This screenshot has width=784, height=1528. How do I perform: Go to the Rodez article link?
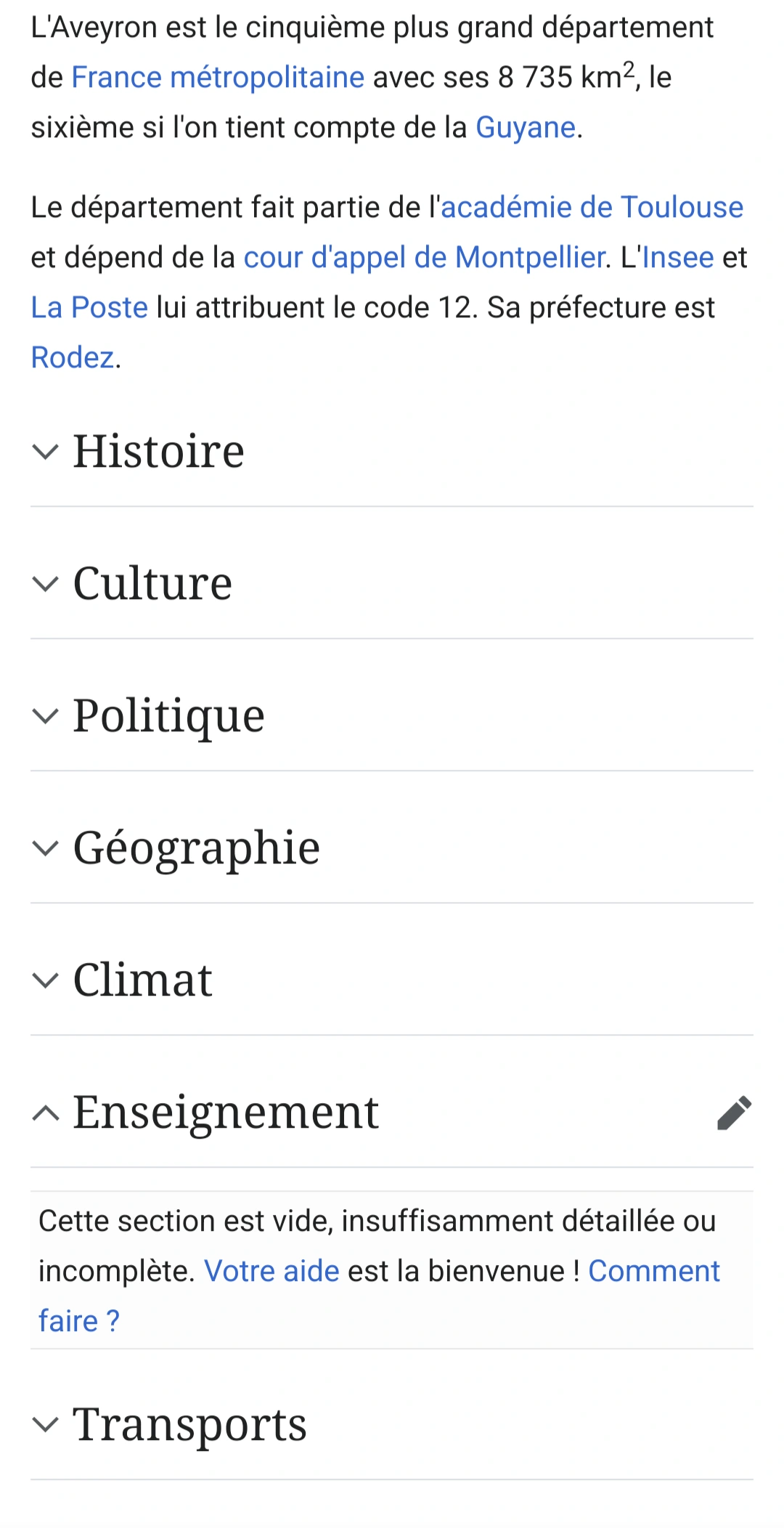[x=73, y=358]
